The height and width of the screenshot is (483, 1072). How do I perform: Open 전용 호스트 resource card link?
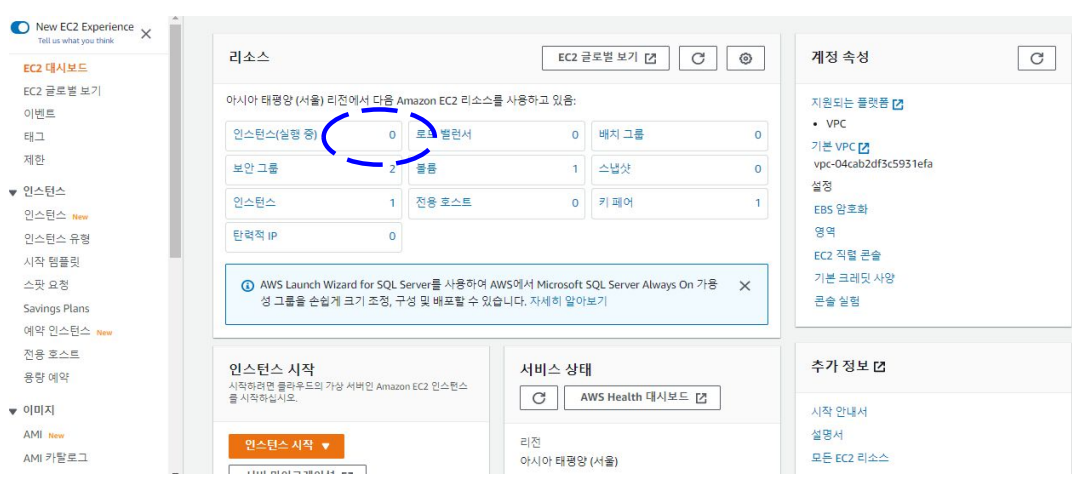coord(444,203)
